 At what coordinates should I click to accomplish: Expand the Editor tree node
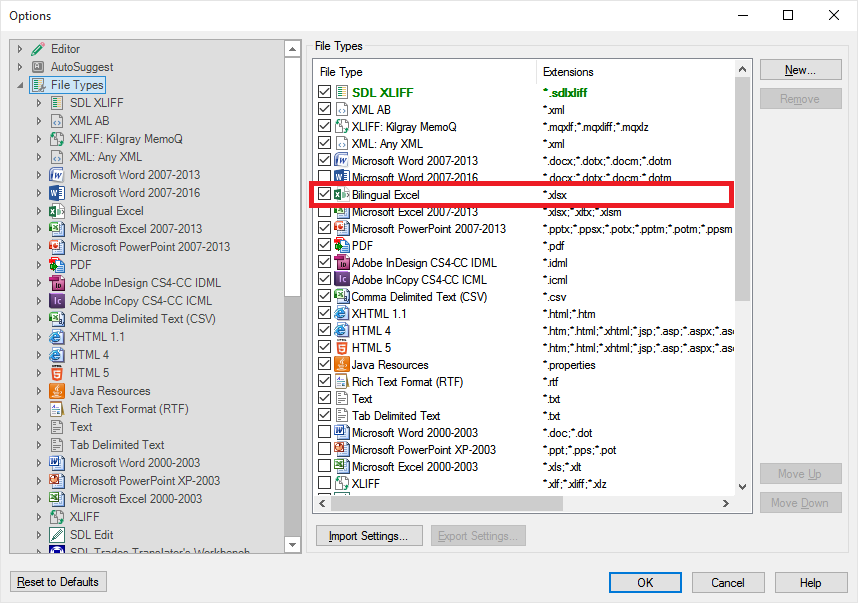(20, 49)
